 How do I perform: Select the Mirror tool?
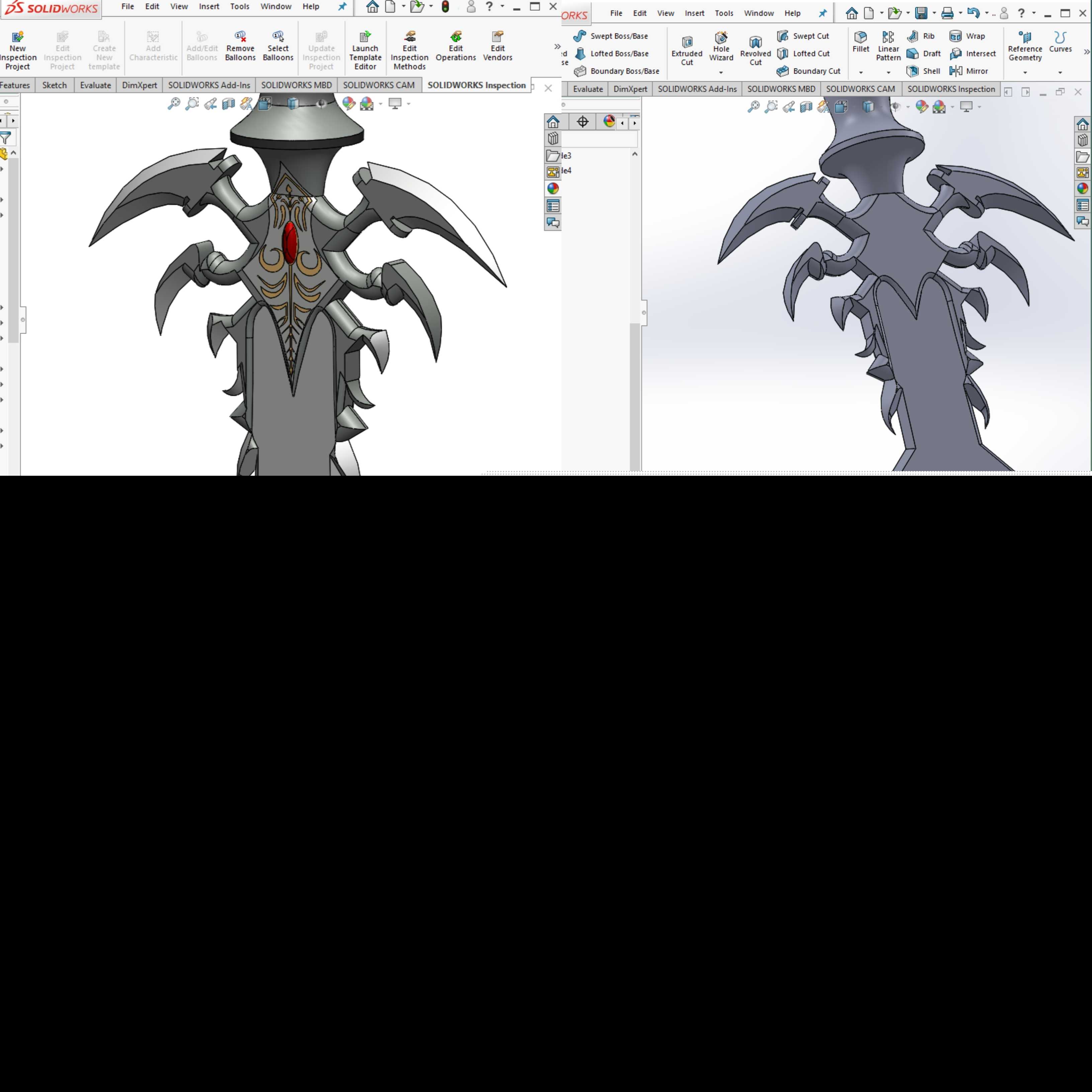(969, 71)
